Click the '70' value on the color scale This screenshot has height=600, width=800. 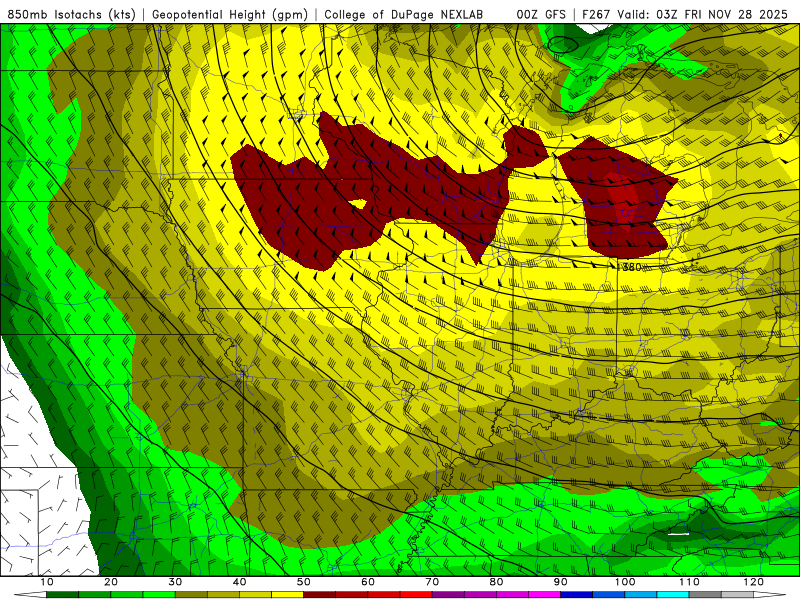pyautogui.click(x=432, y=582)
